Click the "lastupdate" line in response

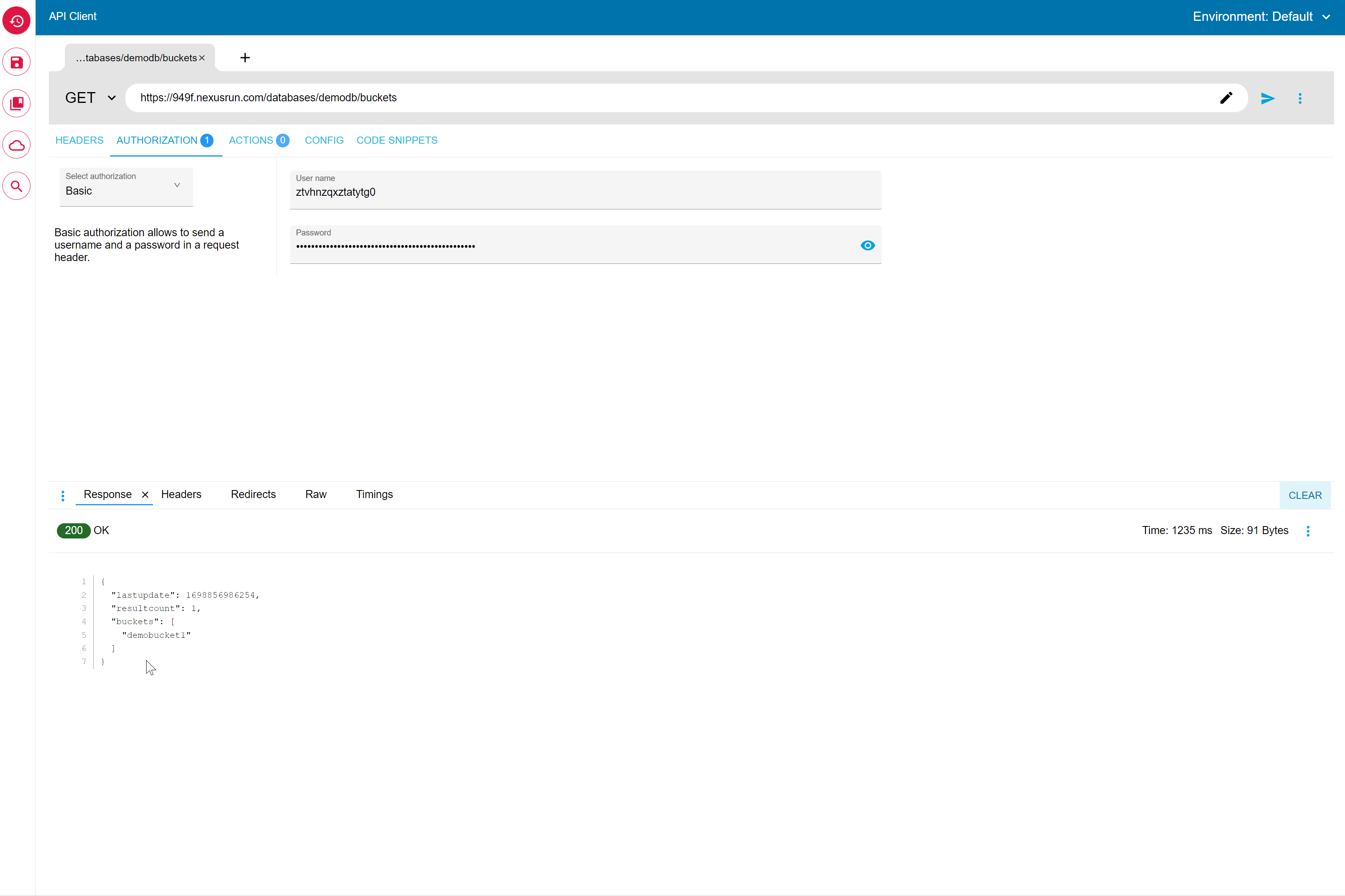[185, 595]
